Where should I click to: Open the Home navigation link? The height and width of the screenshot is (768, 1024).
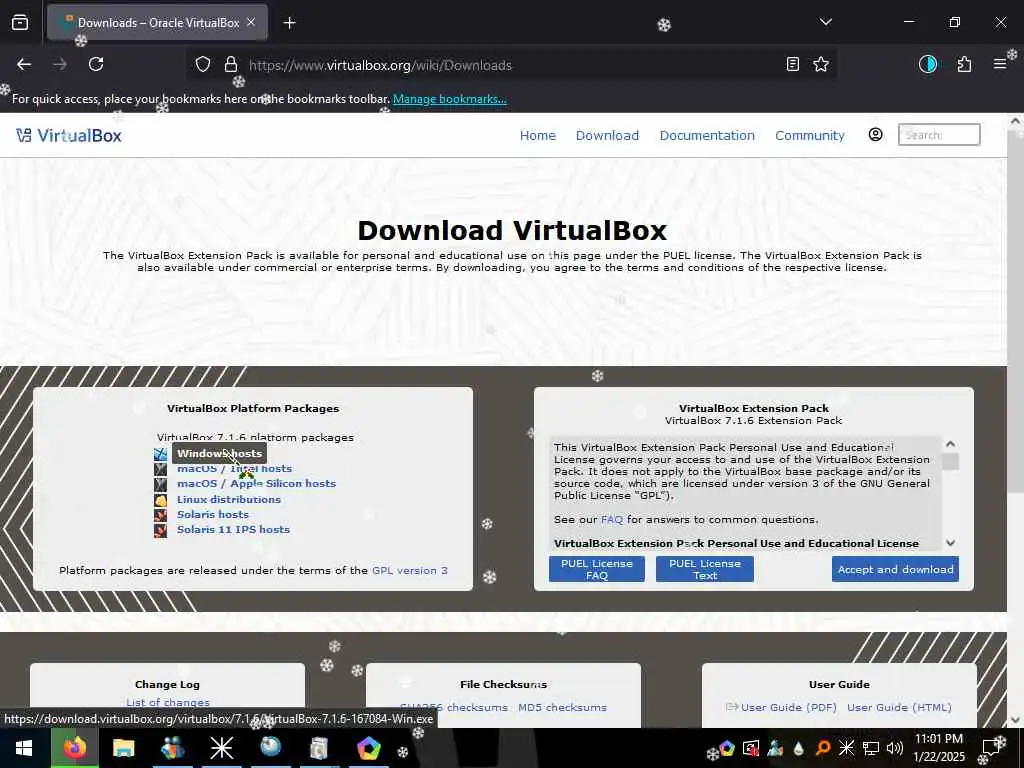click(537, 135)
